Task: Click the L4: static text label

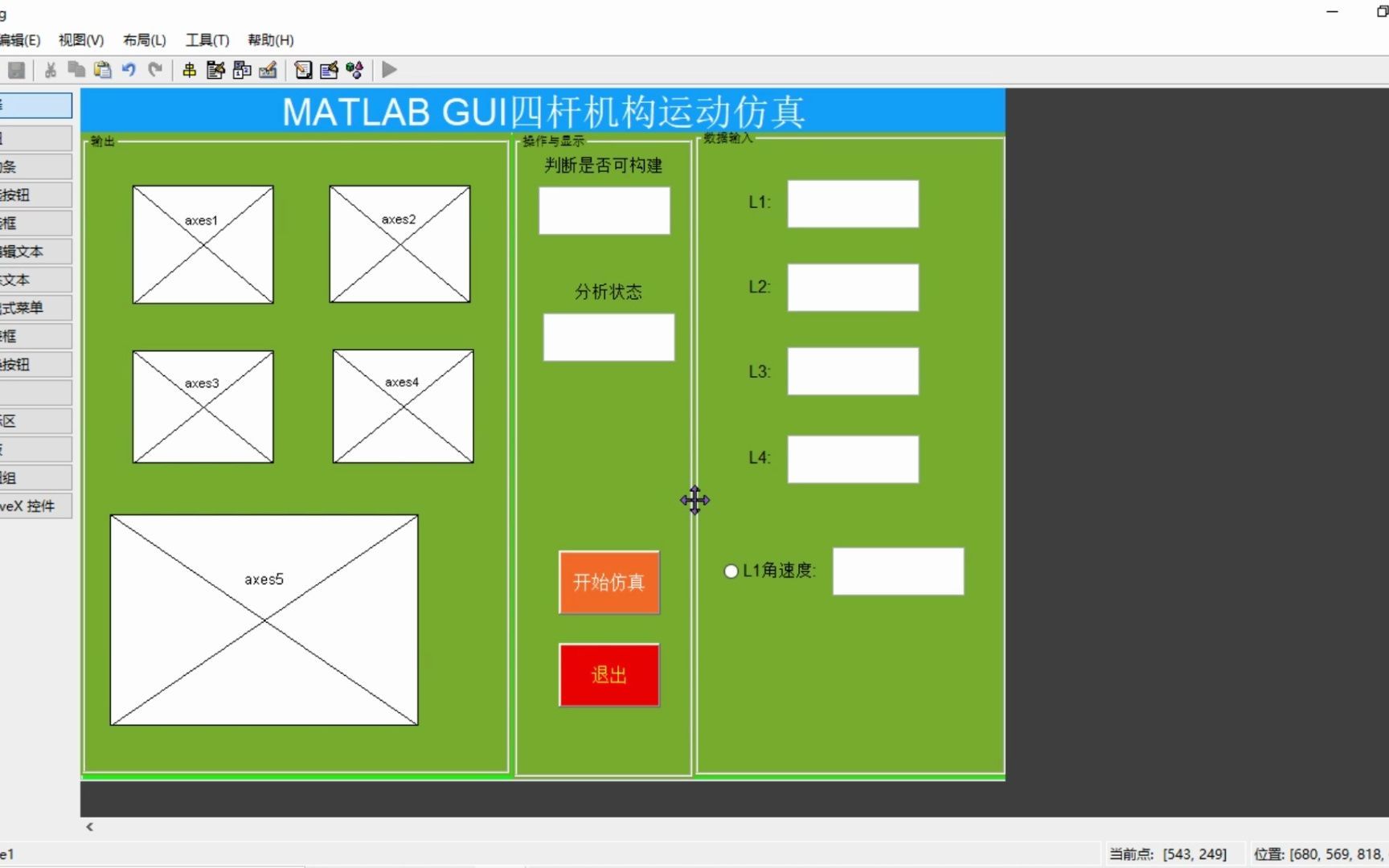Action: (760, 457)
